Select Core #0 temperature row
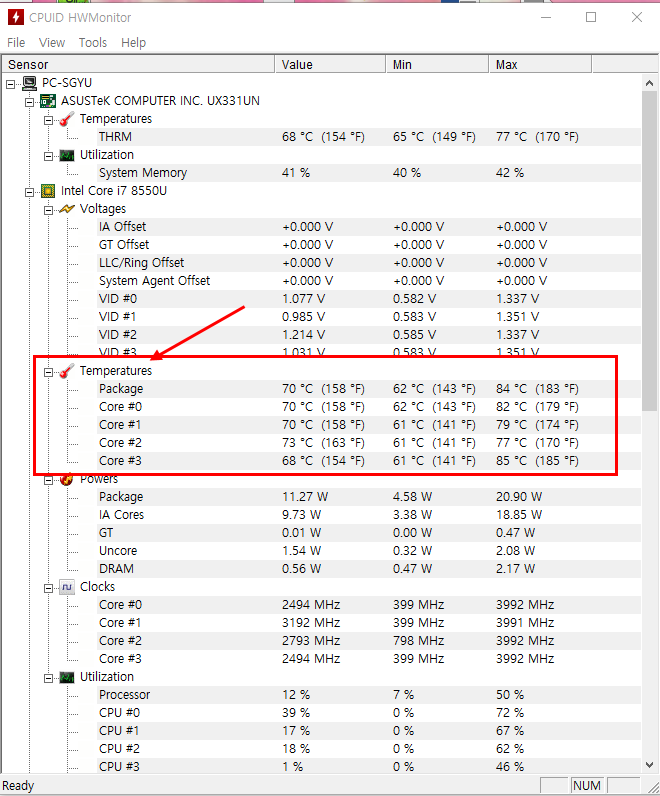The image size is (660, 796). click(369, 407)
